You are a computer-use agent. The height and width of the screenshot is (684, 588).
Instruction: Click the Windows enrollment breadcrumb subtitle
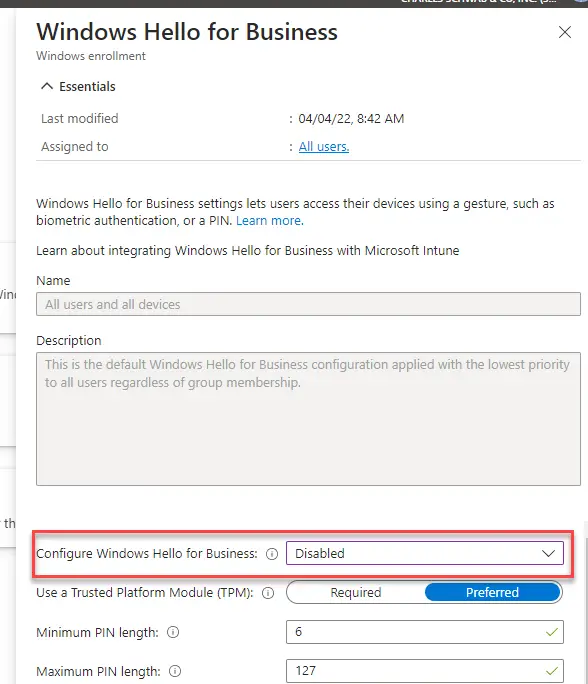91,56
